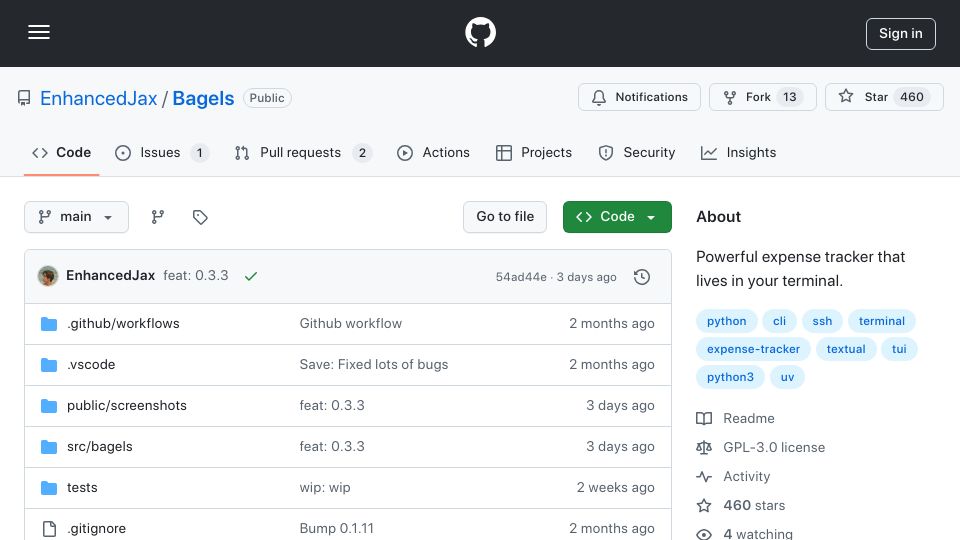The height and width of the screenshot is (540, 960).
Task: Click Go to file button
Action: (x=505, y=217)
